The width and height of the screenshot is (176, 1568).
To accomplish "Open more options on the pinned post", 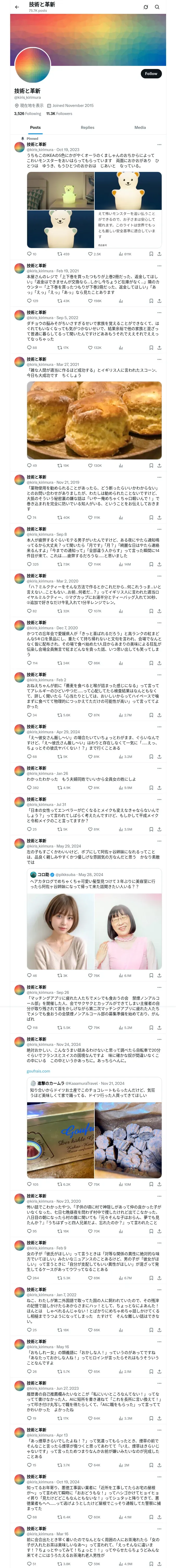I will 160,144.
